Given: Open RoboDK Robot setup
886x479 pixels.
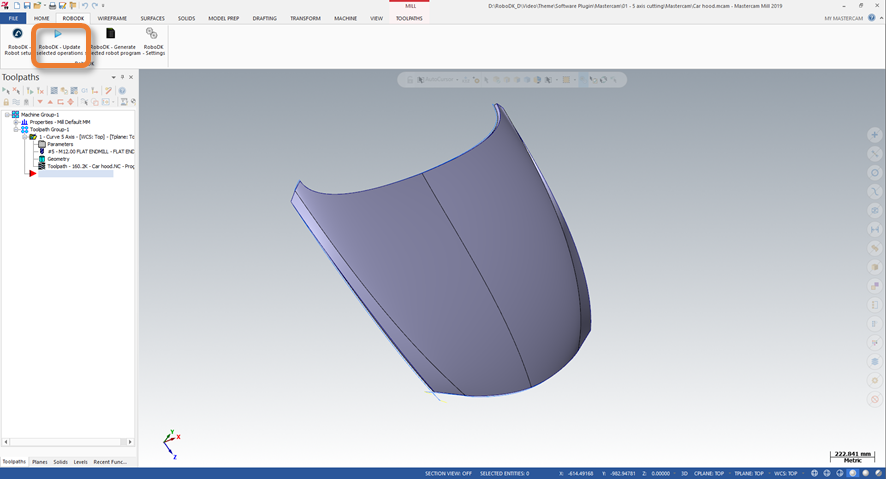Looking at the screenshot, I should point(17,34).
